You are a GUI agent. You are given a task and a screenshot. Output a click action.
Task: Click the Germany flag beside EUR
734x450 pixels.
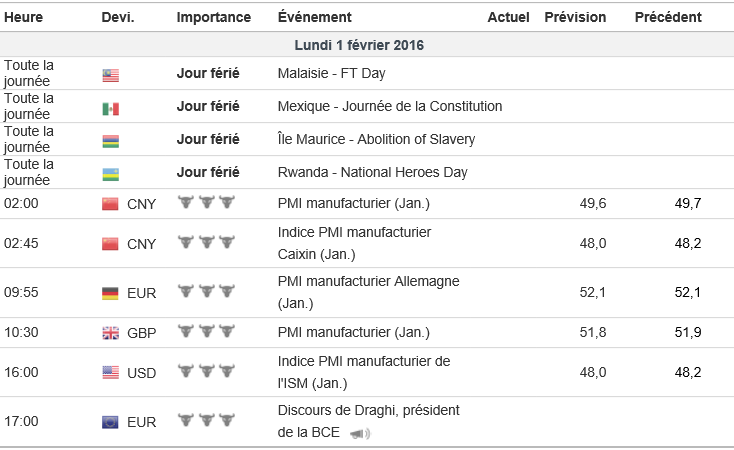(x=110, y=292)
